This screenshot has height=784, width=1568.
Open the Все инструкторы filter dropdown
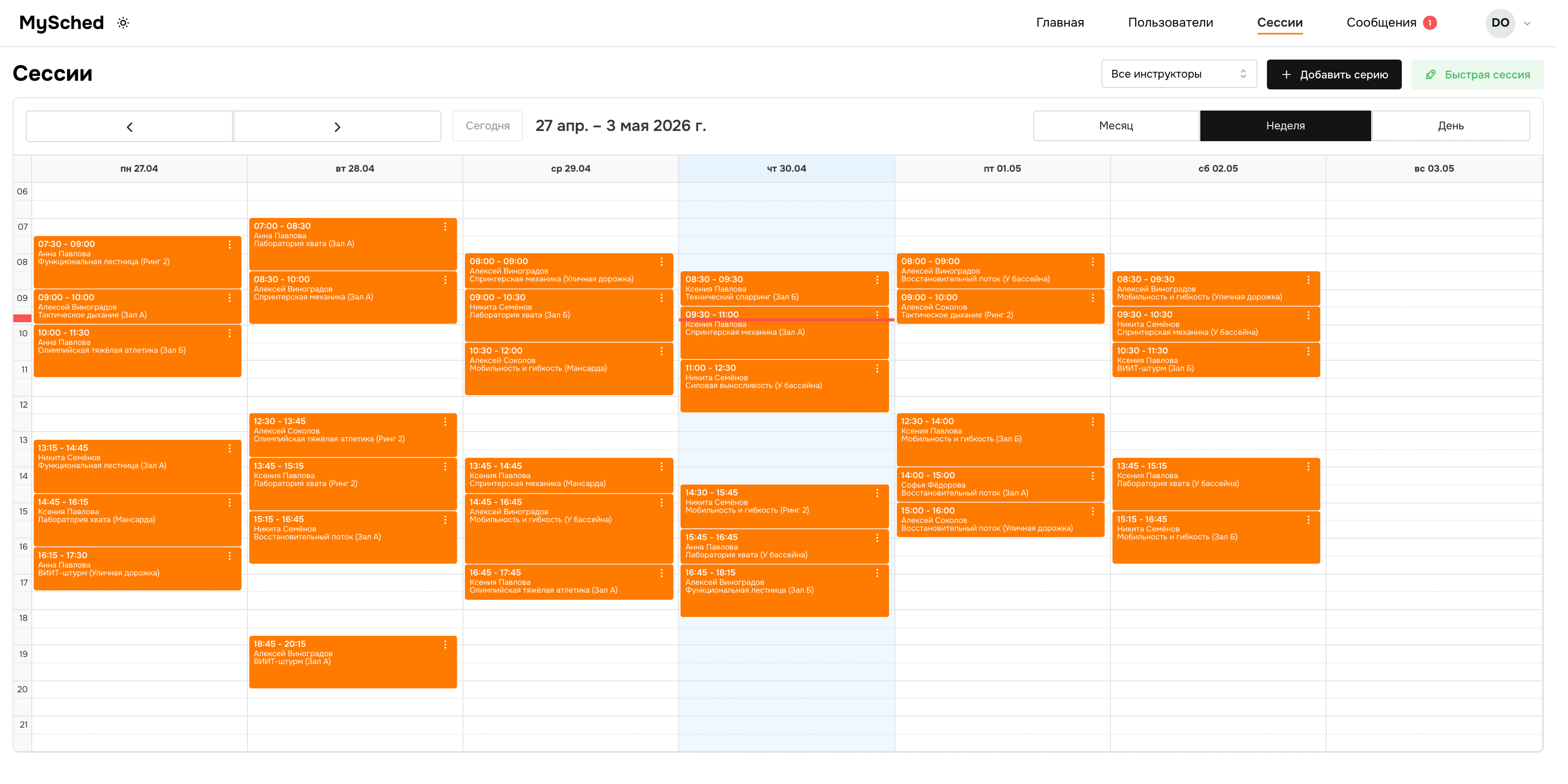[x=1178, y=73]
